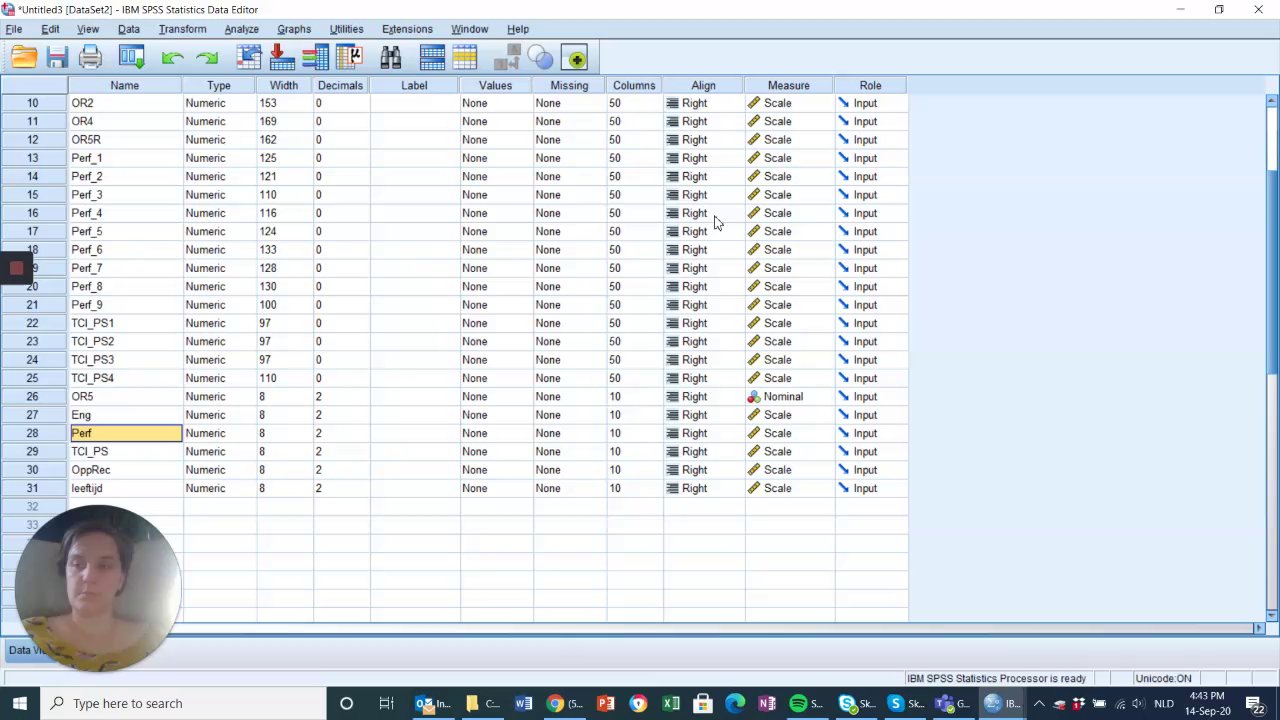The width and height of the screenshot is (1280, 720).
Task: Open the Extensions menu
Action: pos(407,29)
